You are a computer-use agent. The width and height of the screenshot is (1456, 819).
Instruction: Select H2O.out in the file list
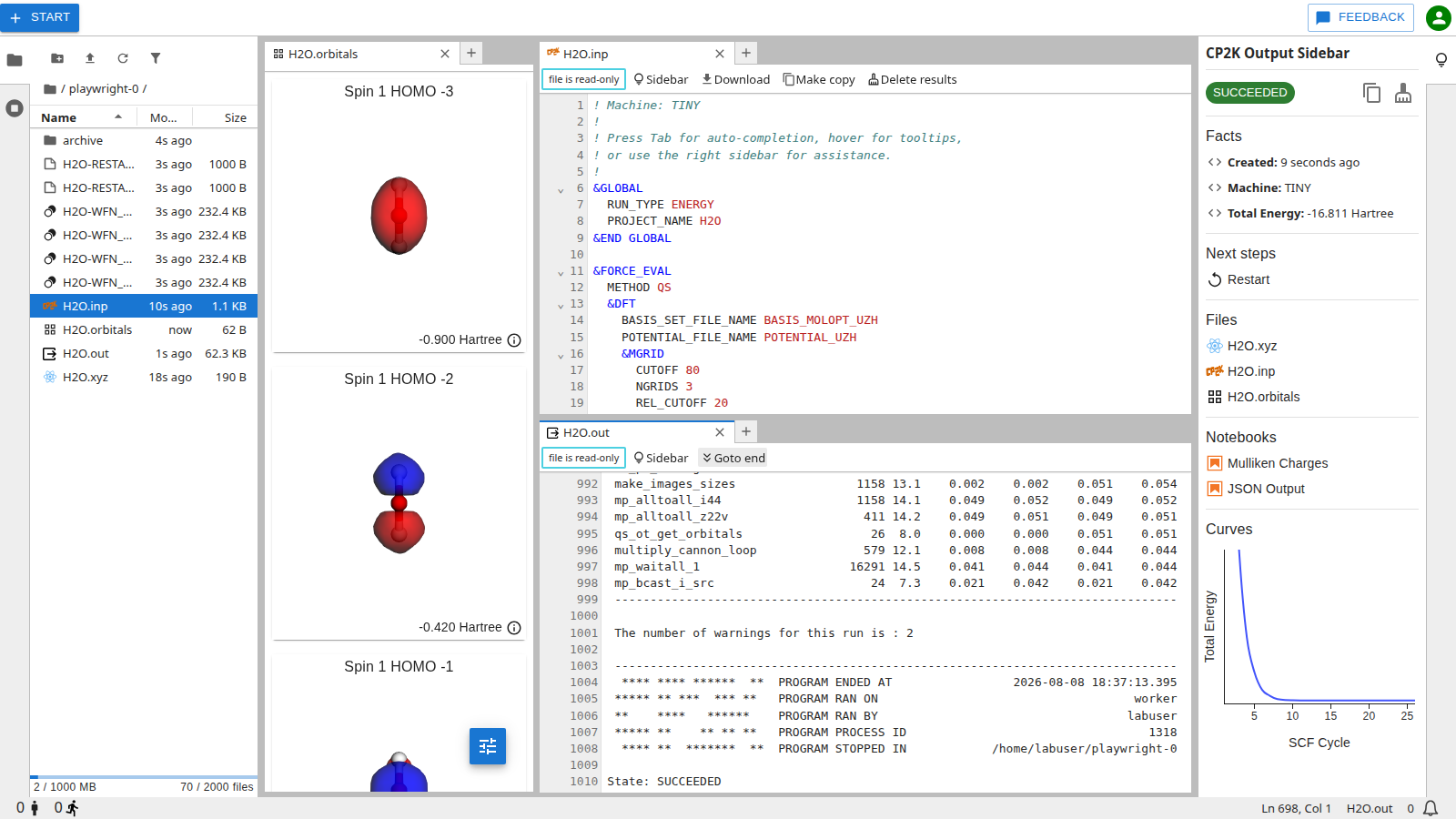point(144,354)
